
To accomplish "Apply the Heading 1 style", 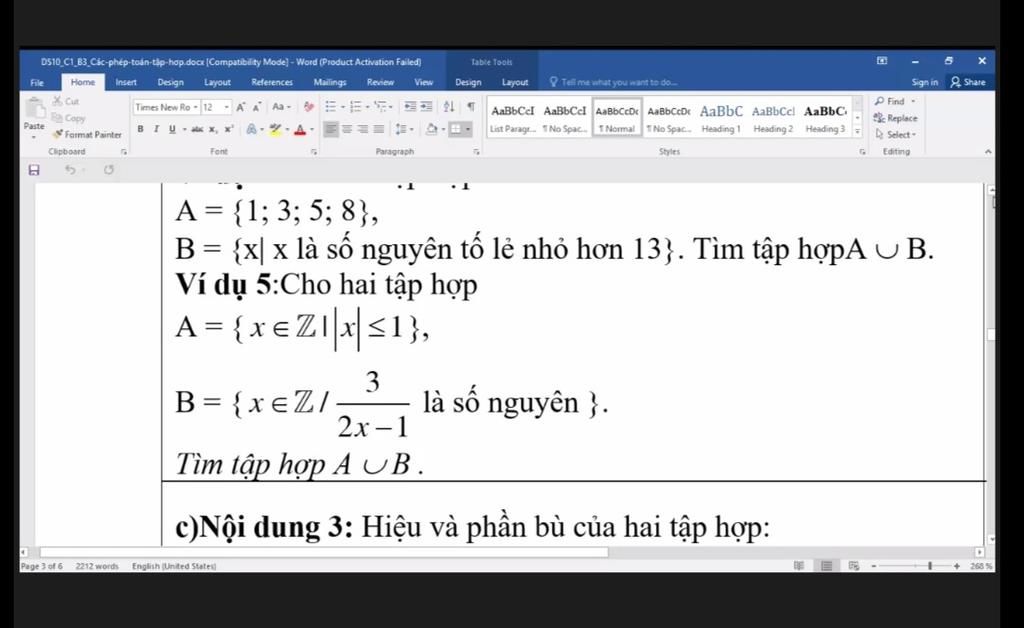I will 721,119.
